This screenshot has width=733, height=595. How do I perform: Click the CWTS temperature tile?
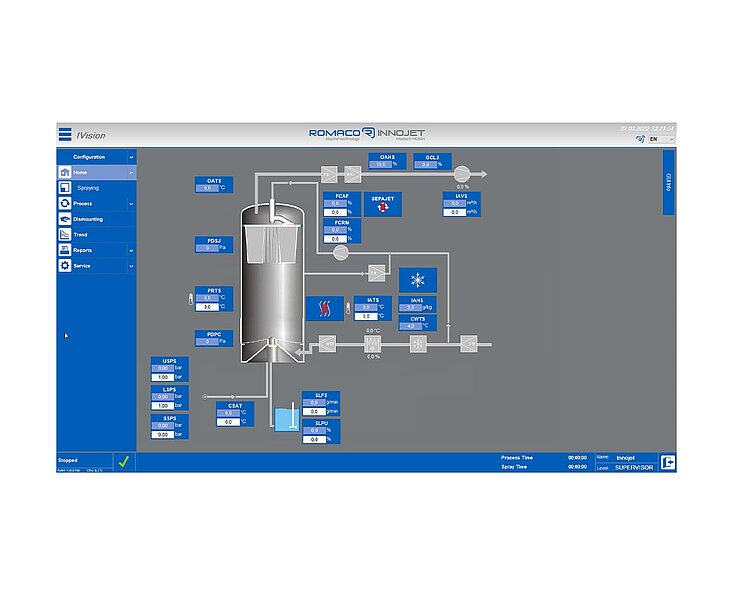click(x=417, y=323)
